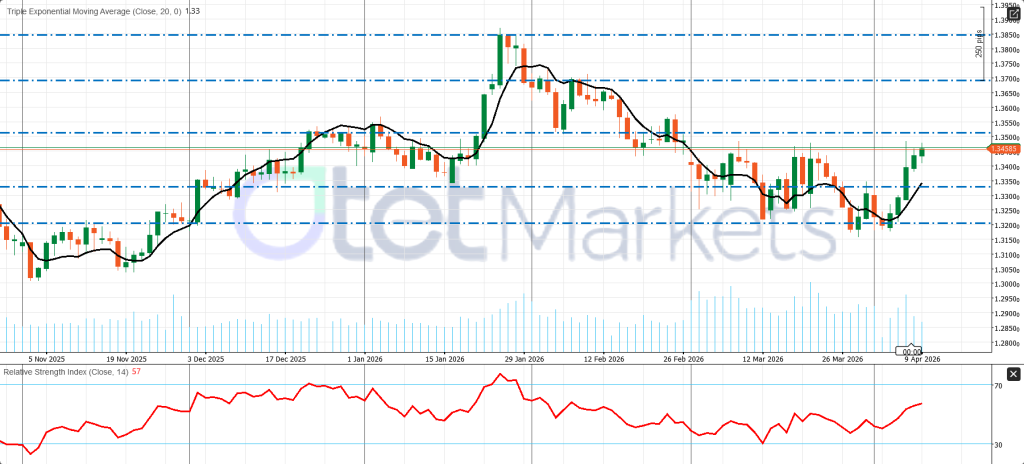Click the 26 Mar 2026 date label
The height and width of the screenshot is (464, 1024).
point(842,359)
